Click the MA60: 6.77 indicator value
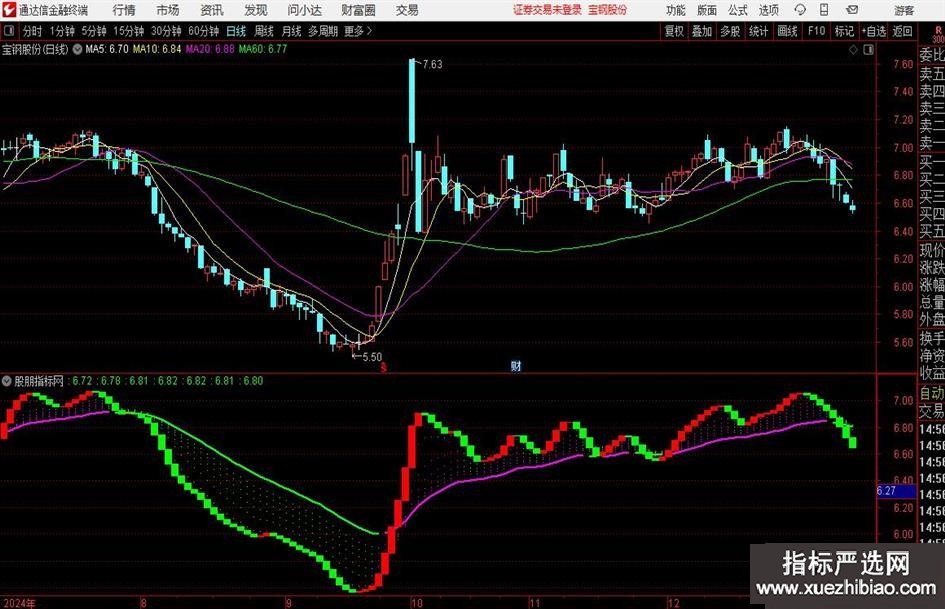The width and height of the screenshot is (945, 609). point(263,49)
